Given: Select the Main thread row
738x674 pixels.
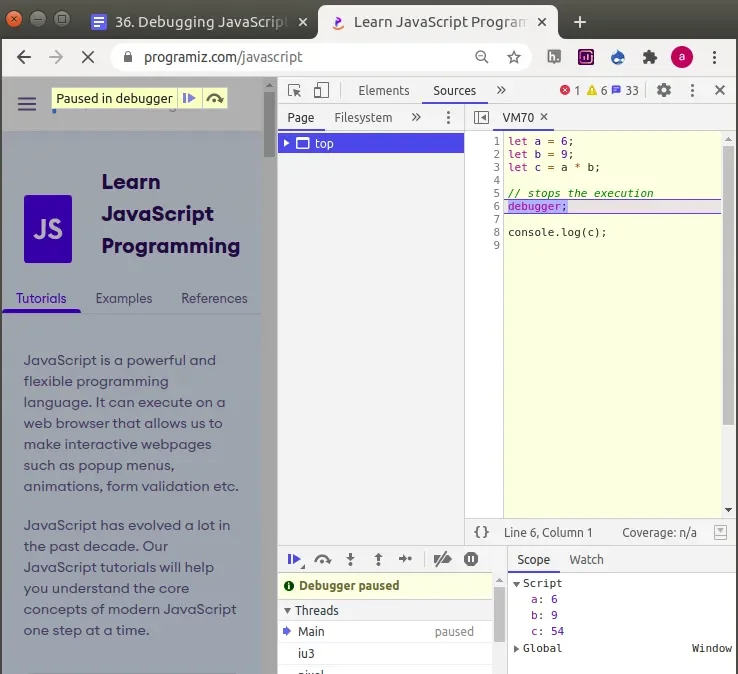Looking at the screenshot, I should (x=385, y=631).
